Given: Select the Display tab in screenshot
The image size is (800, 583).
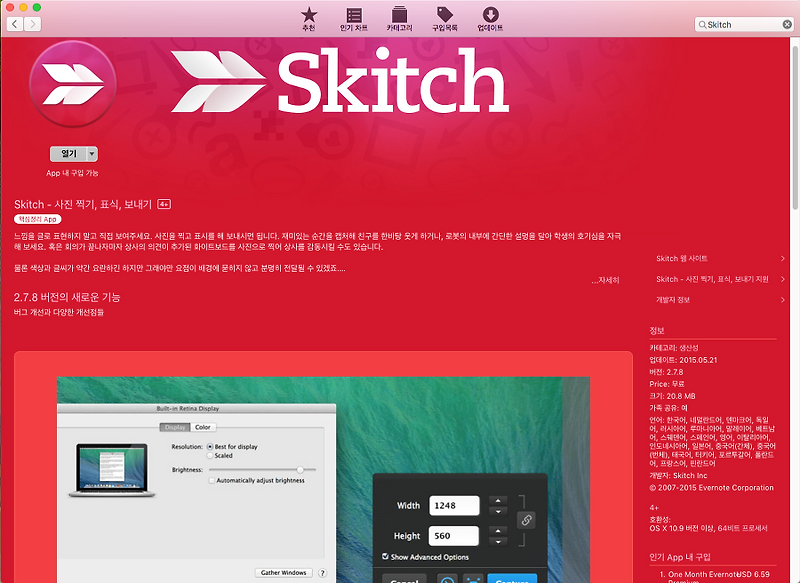Looking at the screenshot, I should [175, 427].
